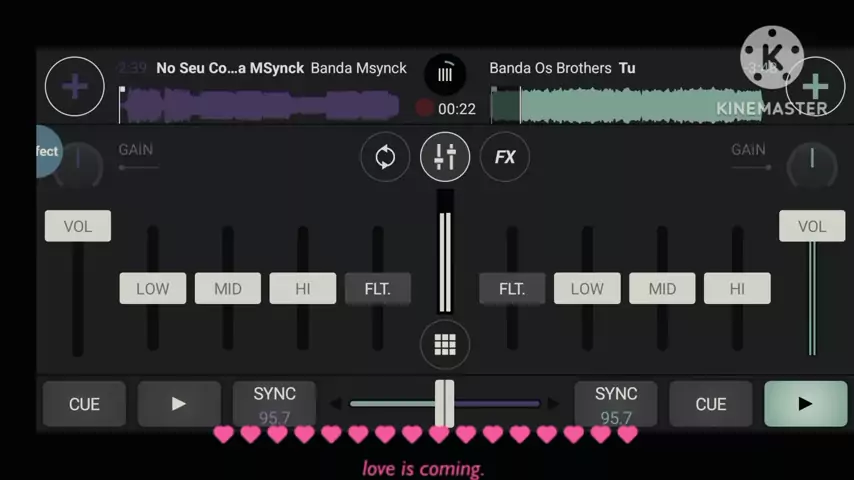Click the crossfader handle

click(x=444, y=403)
